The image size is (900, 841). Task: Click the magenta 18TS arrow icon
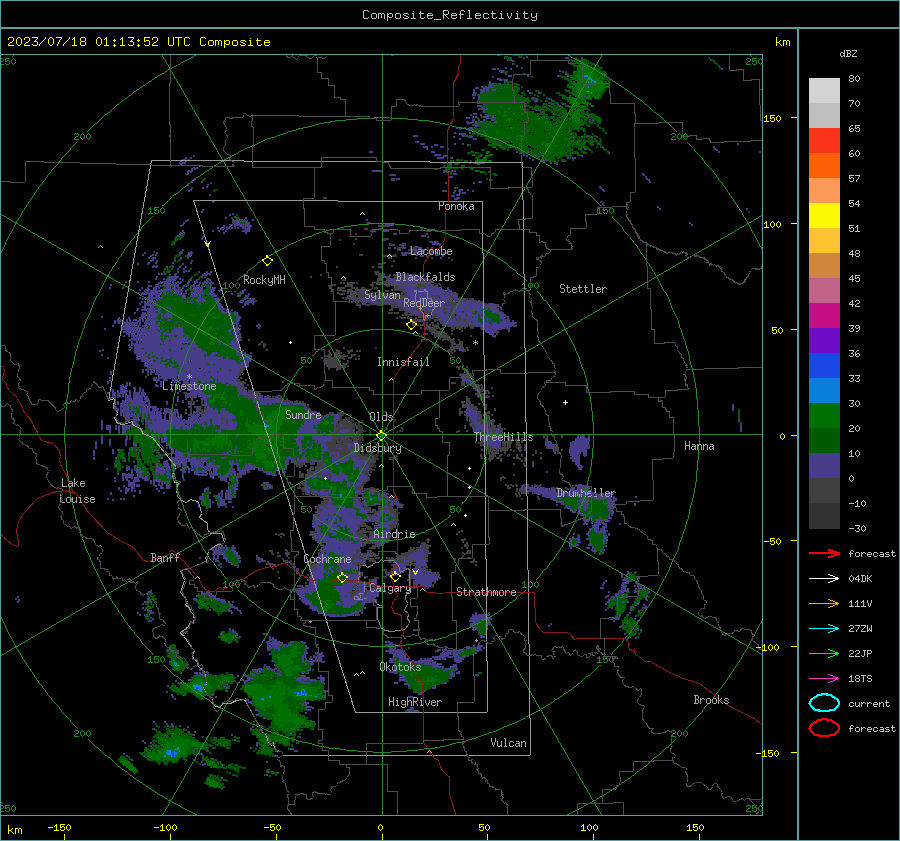pyautogui.click(x=824, y=679)
